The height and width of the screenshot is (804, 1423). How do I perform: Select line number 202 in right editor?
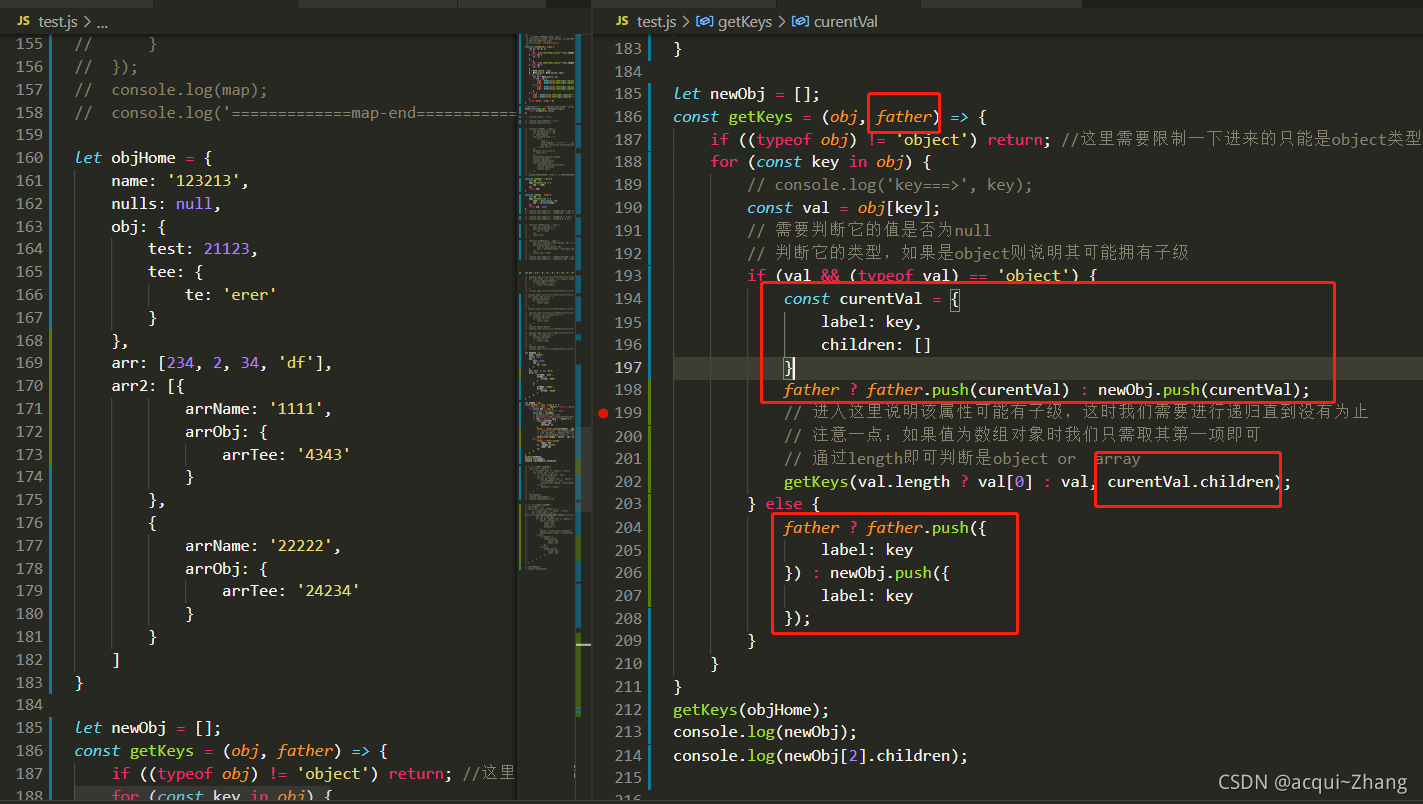628,482
